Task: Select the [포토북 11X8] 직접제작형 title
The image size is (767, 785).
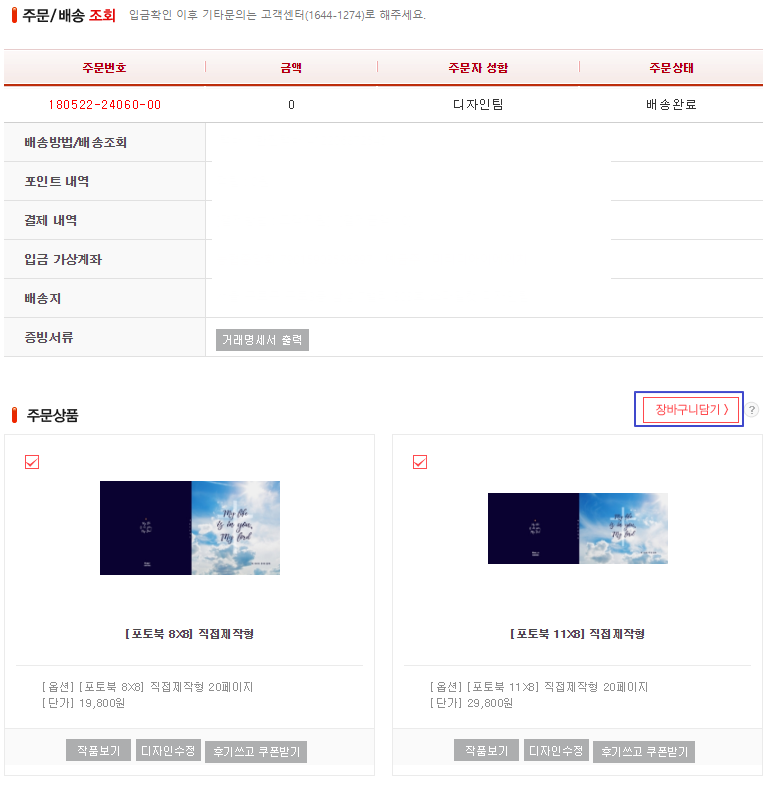Action: (578, 634)
